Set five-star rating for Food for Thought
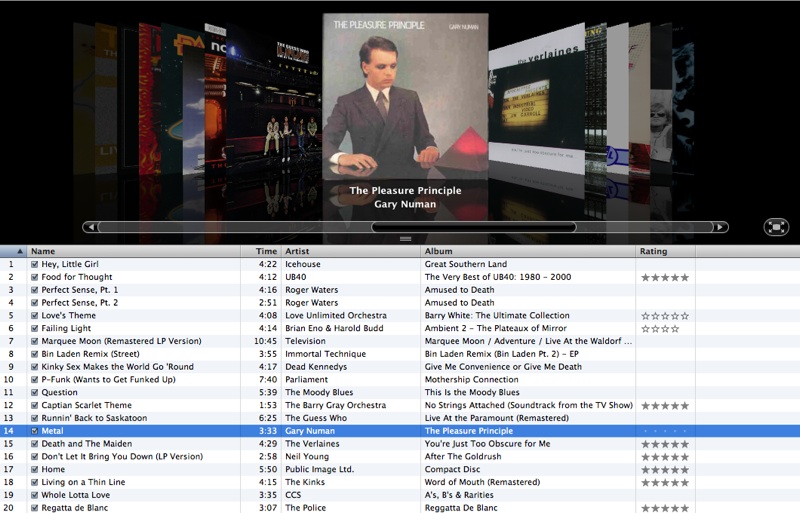Image resolution: width=800 pixels, height=513 pixels. (x=684, y=277)
